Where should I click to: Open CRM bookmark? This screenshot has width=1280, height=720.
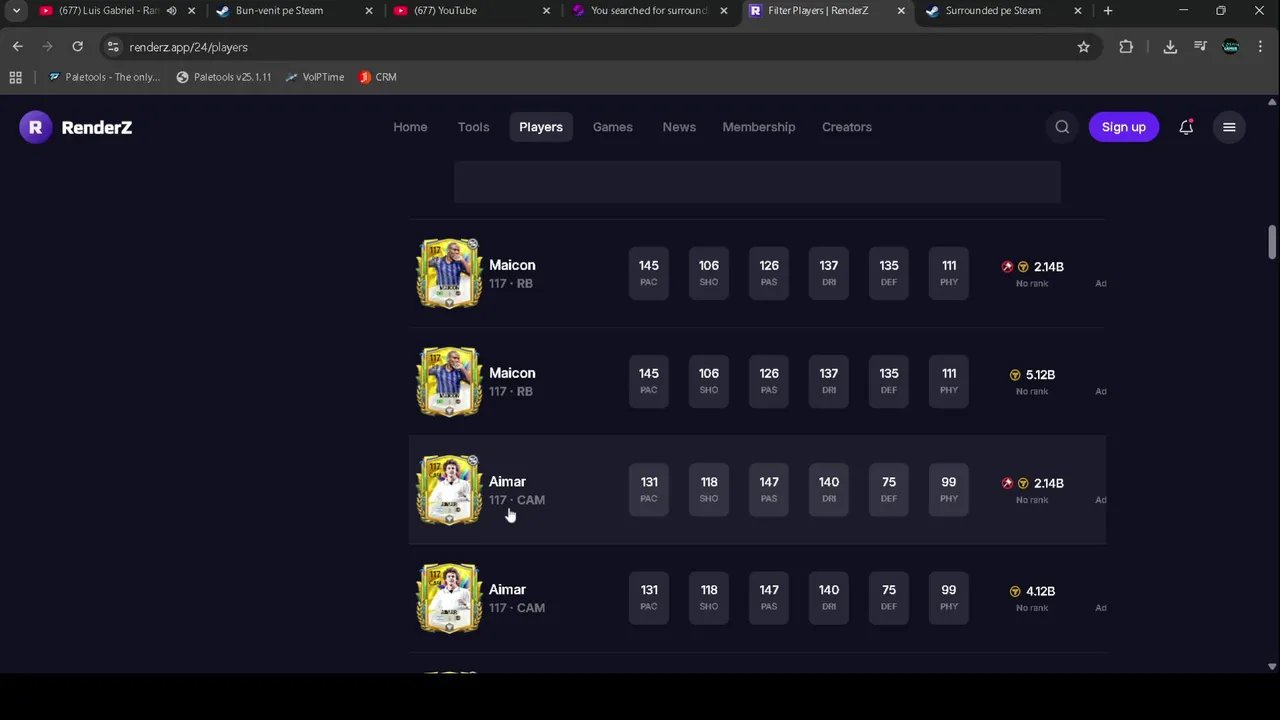[x=377, y=77]
